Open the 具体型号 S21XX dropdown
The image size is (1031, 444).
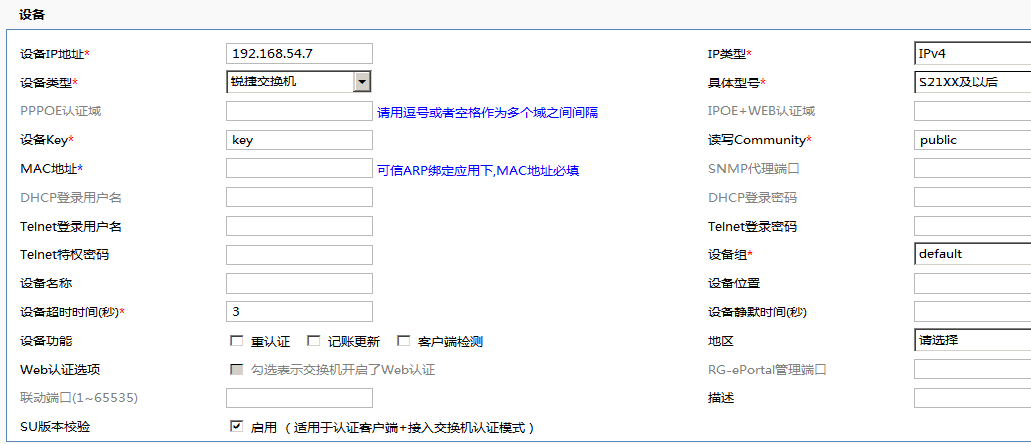(x=972, y=82)
